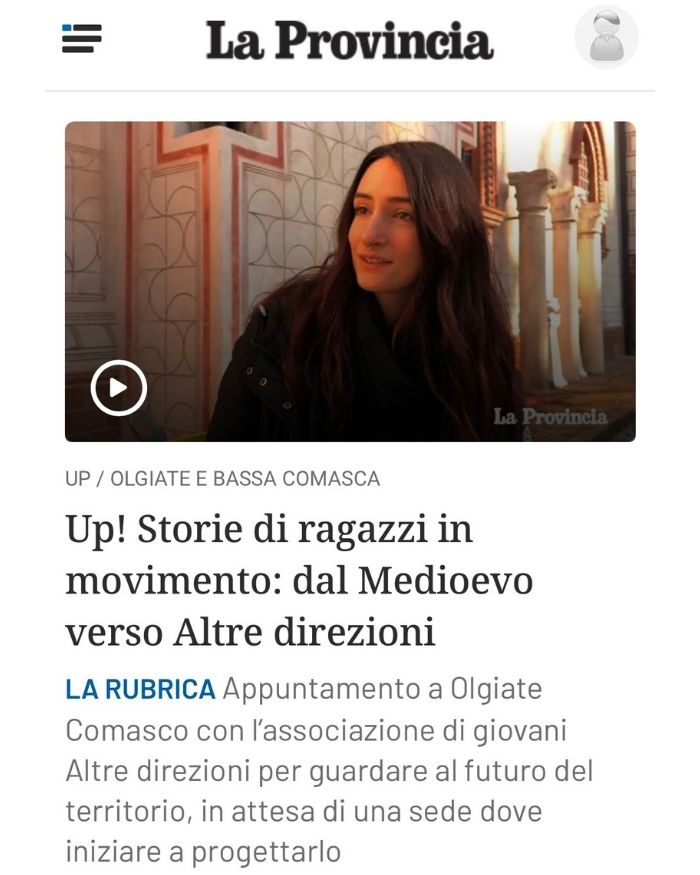
Task: Open the 'Up! Storie di ragazzi in' headline
Action: tap(269, 529)
